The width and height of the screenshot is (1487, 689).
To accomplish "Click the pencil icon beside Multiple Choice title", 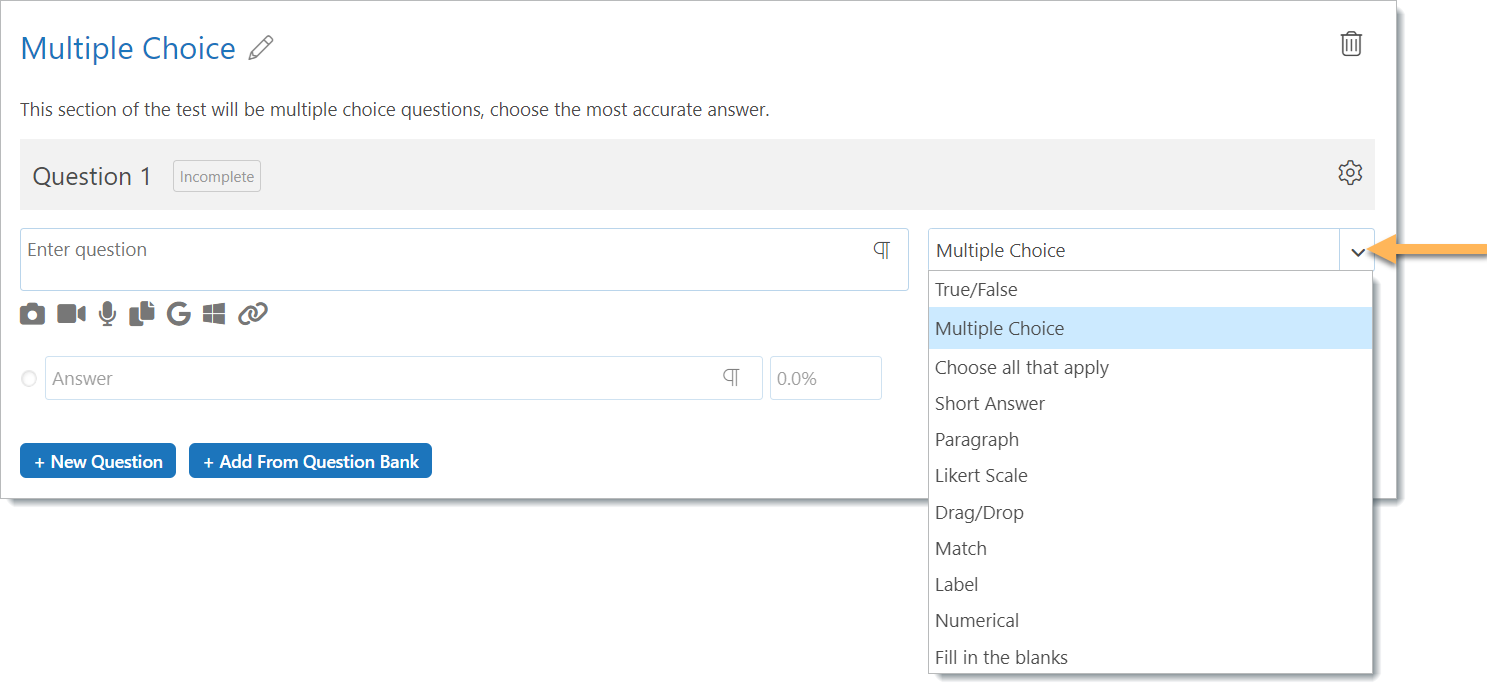I will tap(261, 47).
